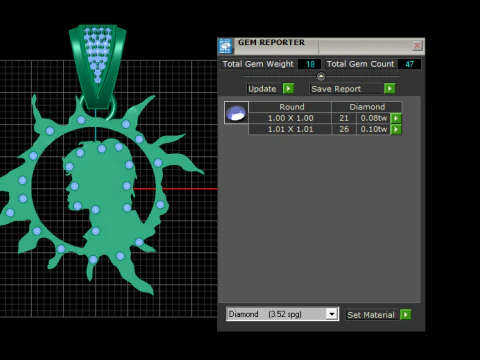Click the Gem Reporter logo icon
Image resolution: width=480 pixels, height=360 pixels.
226,46
